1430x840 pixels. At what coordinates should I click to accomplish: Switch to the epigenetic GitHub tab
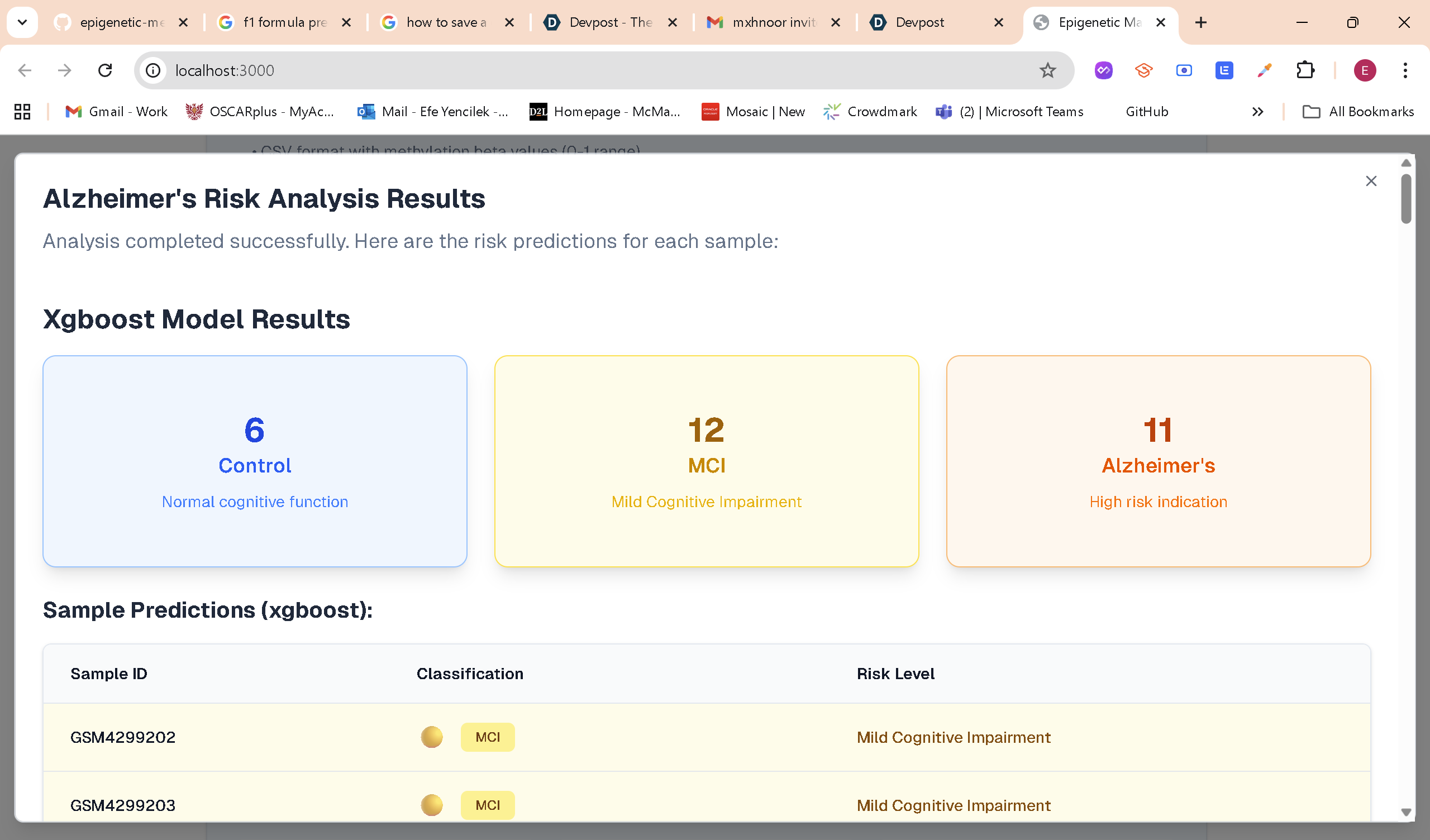click(113, 22)
